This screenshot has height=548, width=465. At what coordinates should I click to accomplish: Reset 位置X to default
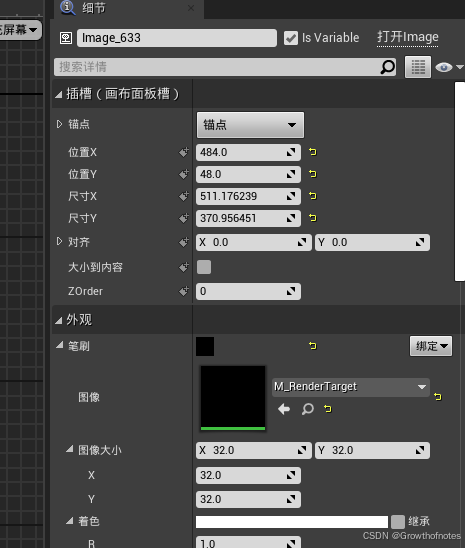coord(313,152)
